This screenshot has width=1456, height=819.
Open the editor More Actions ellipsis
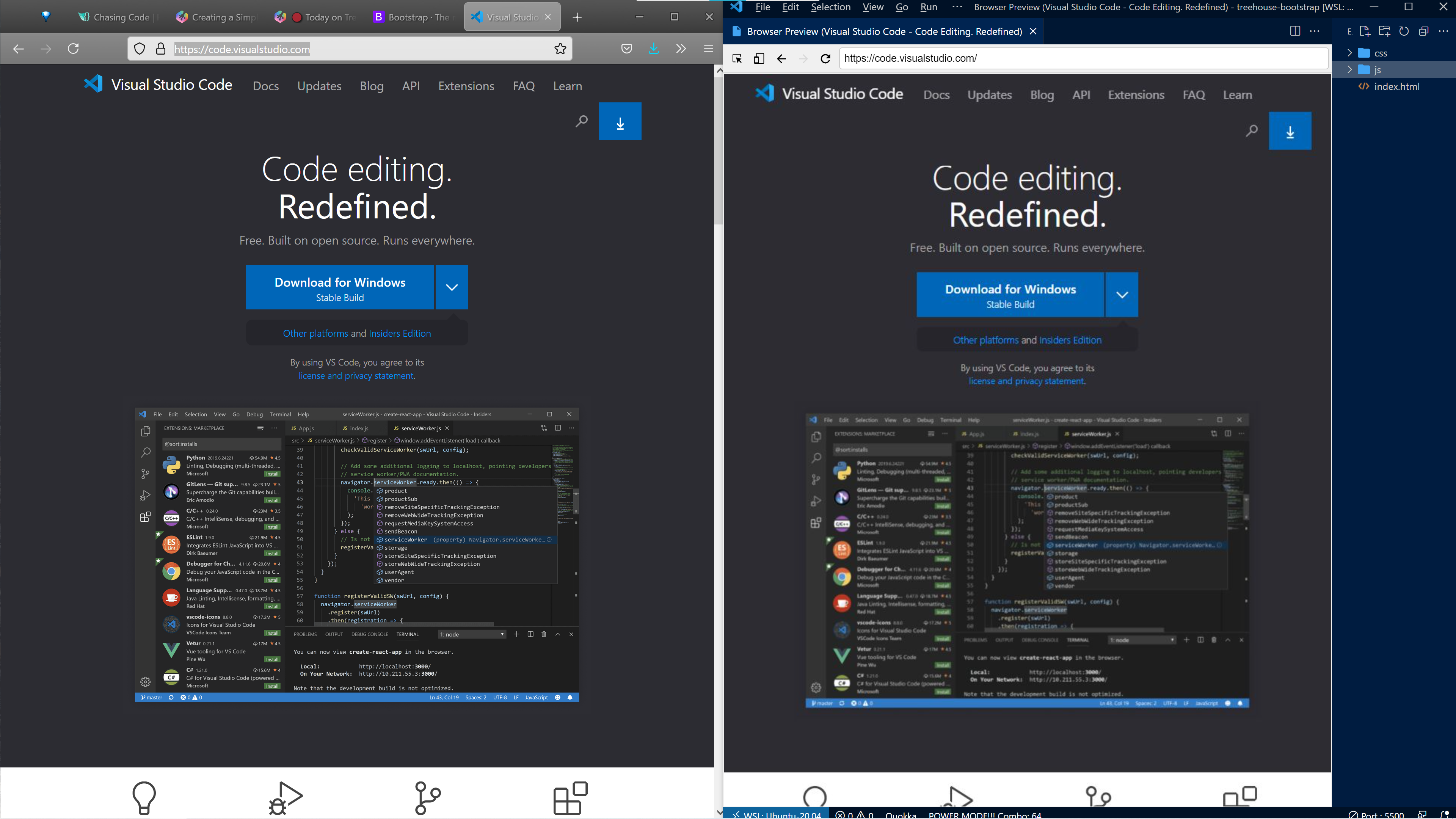click(1315, 31)
